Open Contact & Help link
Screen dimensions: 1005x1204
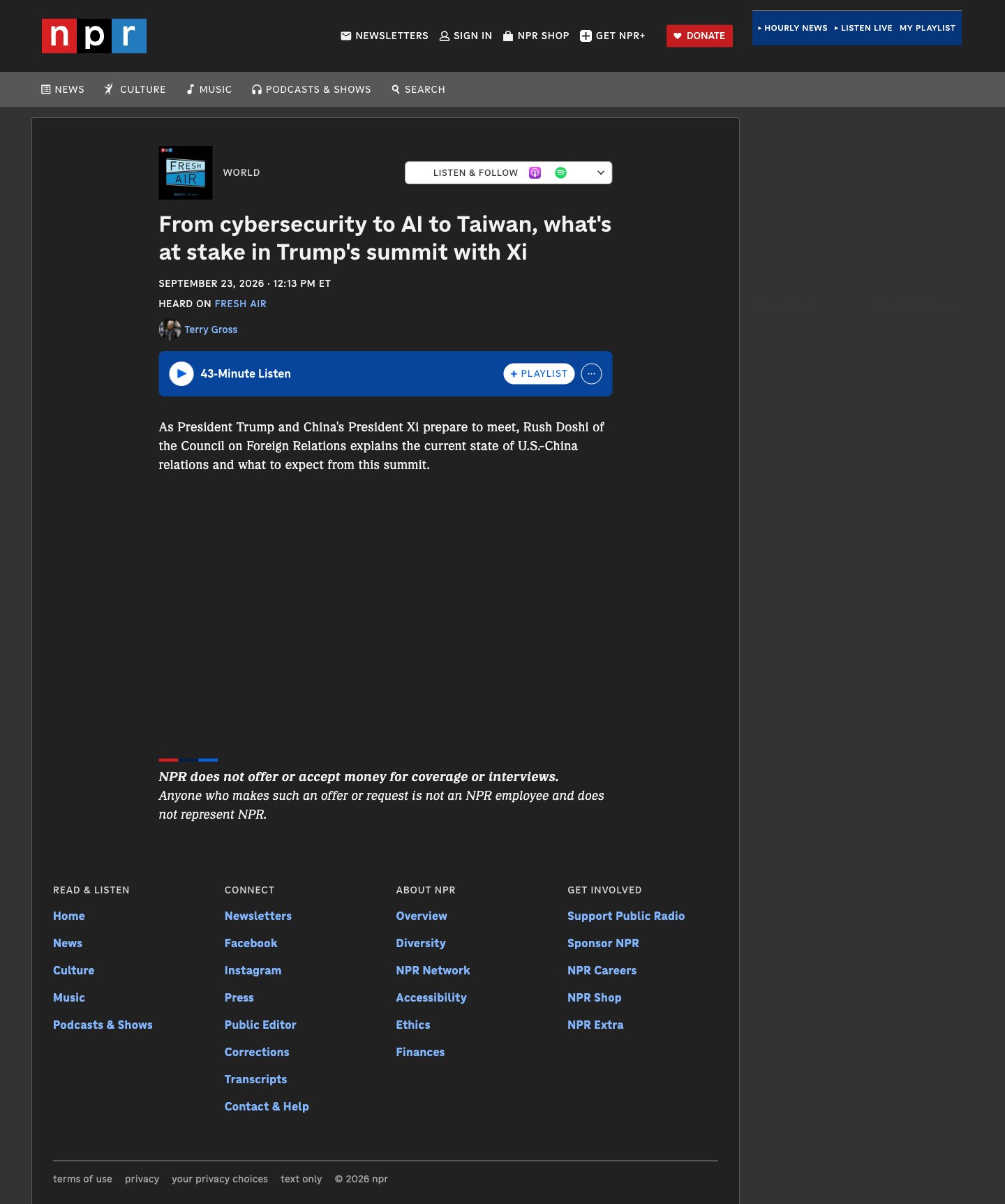coord(267,1106)
